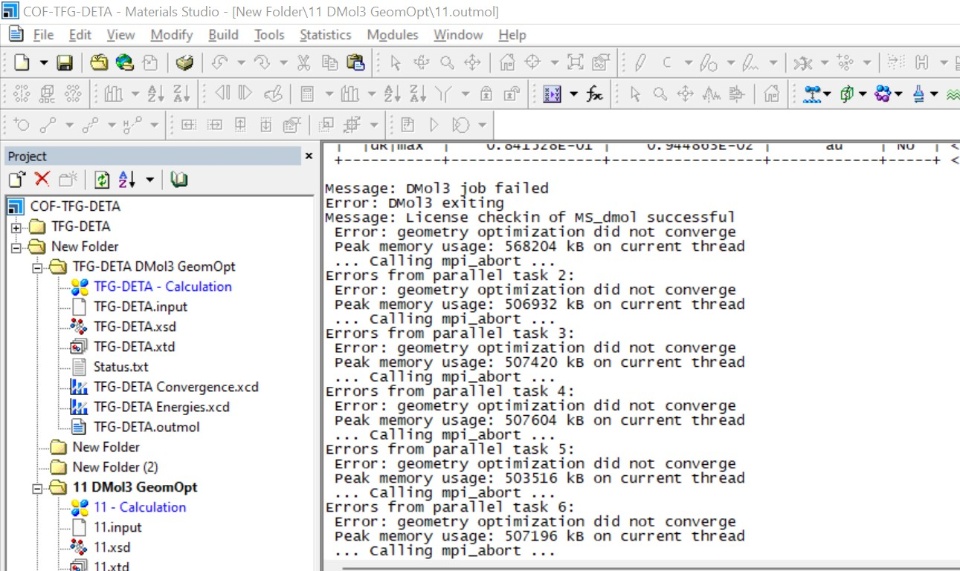Select the 3D rotation tool
This screenshot has height=571, width=960.
click(421, 62)
